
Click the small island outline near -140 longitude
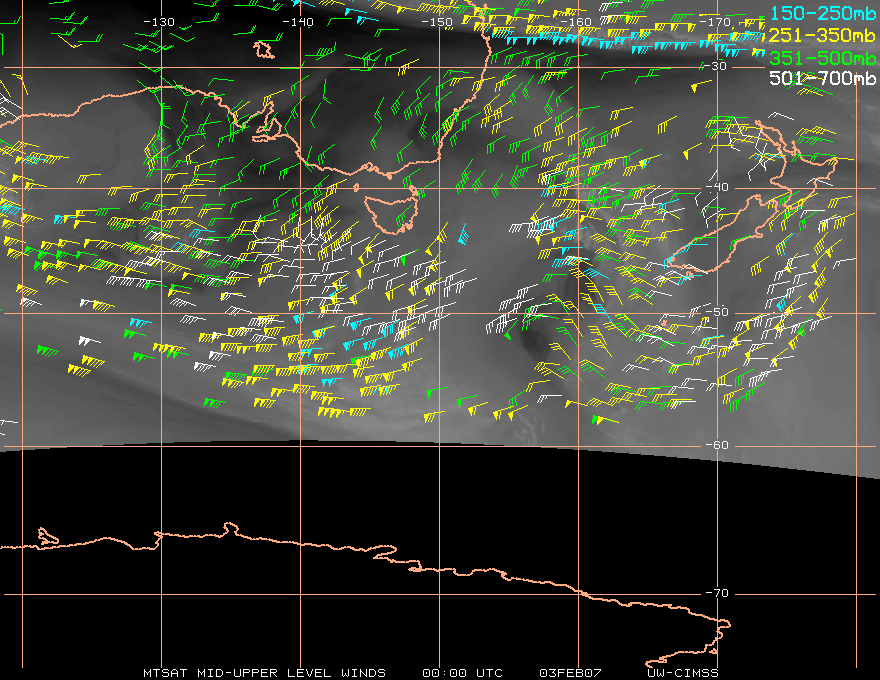tap(264, 49)
